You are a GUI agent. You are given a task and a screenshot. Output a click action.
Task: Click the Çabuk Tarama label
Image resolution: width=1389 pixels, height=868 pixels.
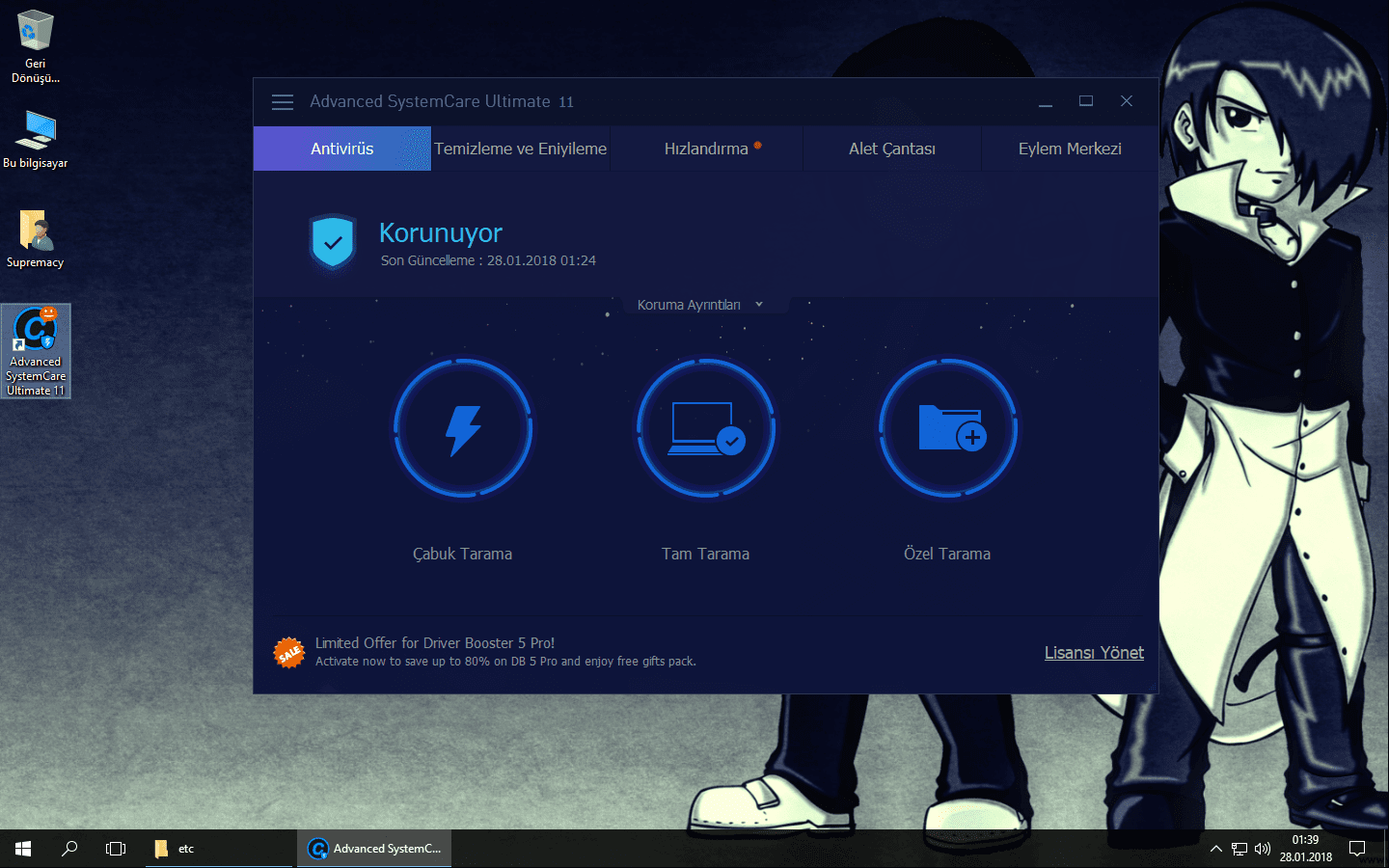pyautogui.click(x=463, y=554)
